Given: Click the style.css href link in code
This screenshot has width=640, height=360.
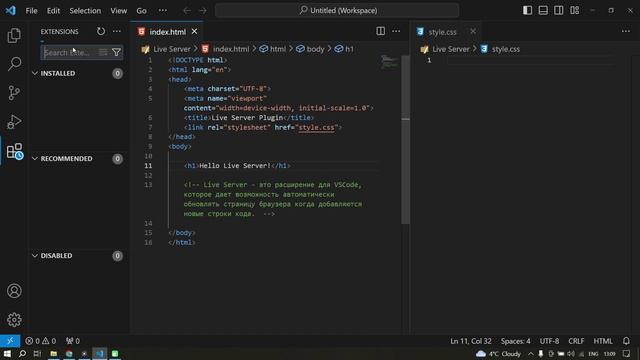Looking at the screenshot, I should 316,127.
